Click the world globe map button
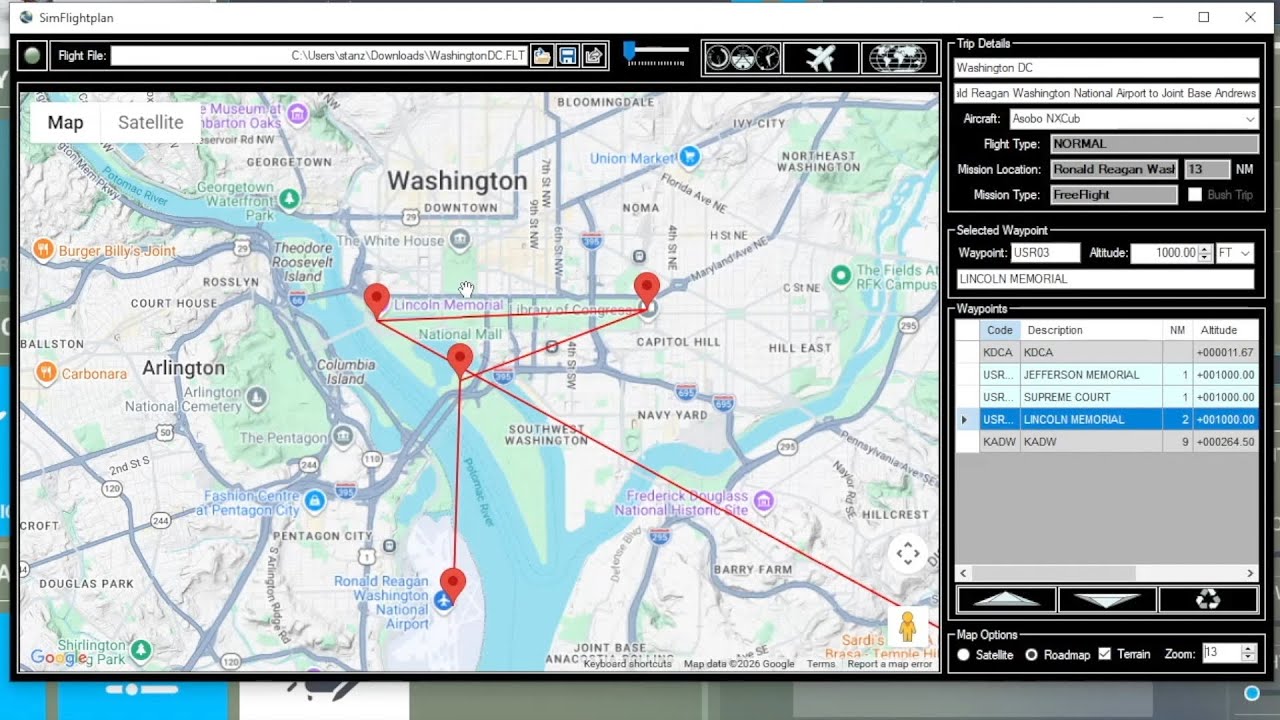1280x720 pixels. (x=898, y=58)
